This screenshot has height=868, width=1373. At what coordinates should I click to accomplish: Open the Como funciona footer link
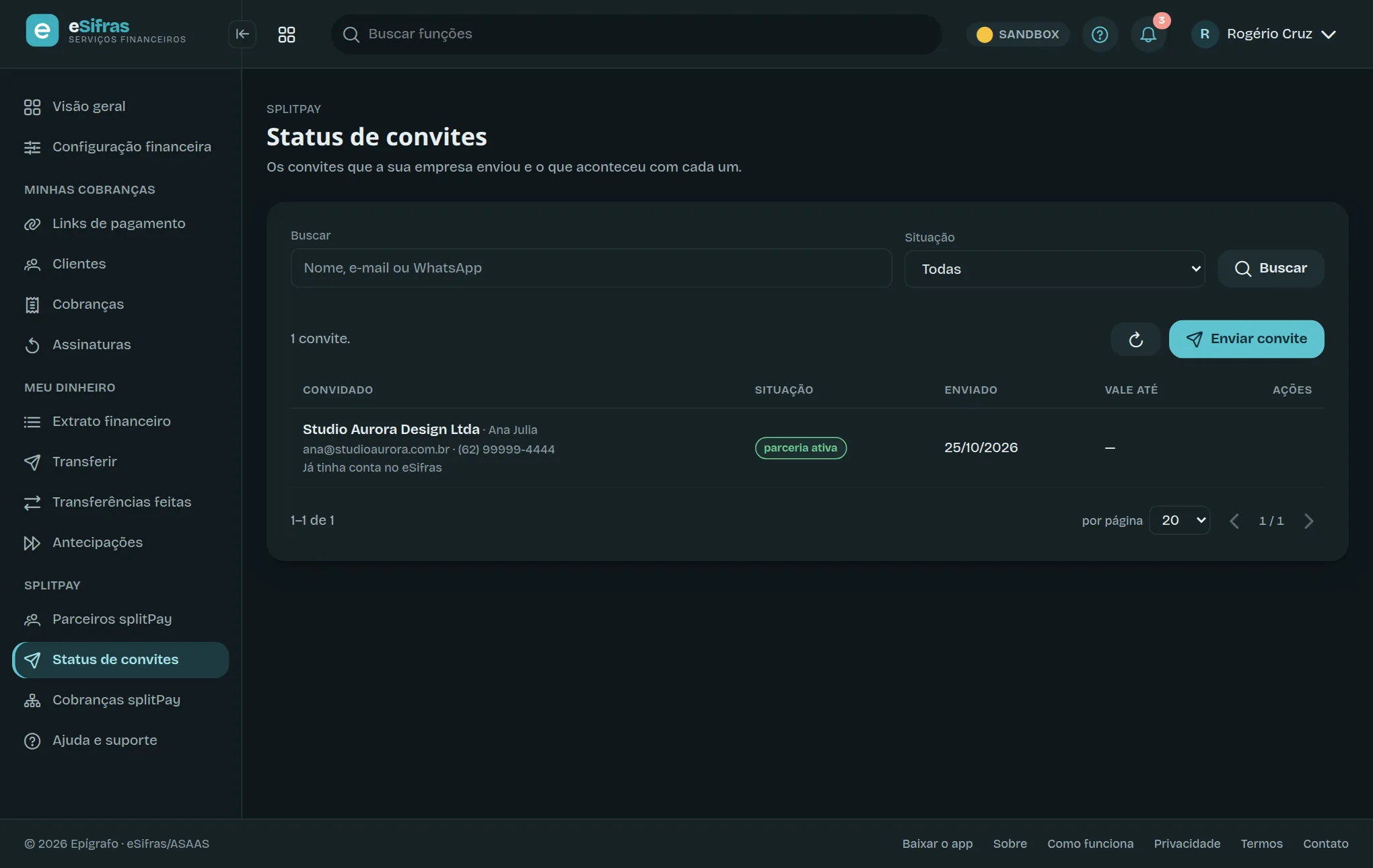pyautogui.click(x=1090, y=844)
